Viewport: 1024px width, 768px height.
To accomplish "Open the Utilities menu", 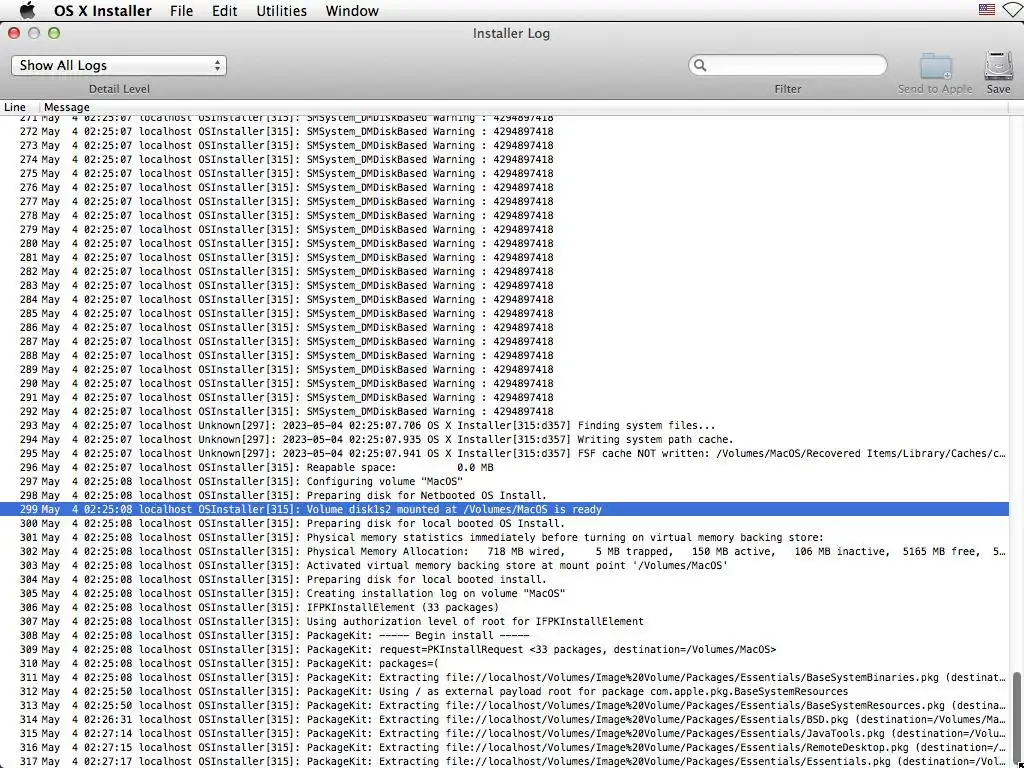I will click(281, 10).
